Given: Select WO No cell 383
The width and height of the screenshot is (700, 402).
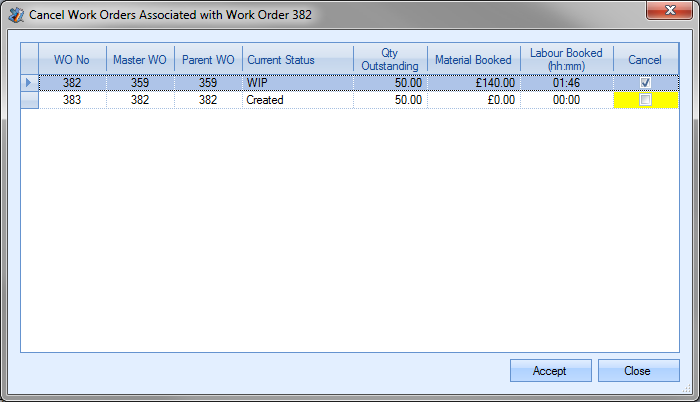Looking at the screenshot, I should pyautogui.click(x=72, y=100).
